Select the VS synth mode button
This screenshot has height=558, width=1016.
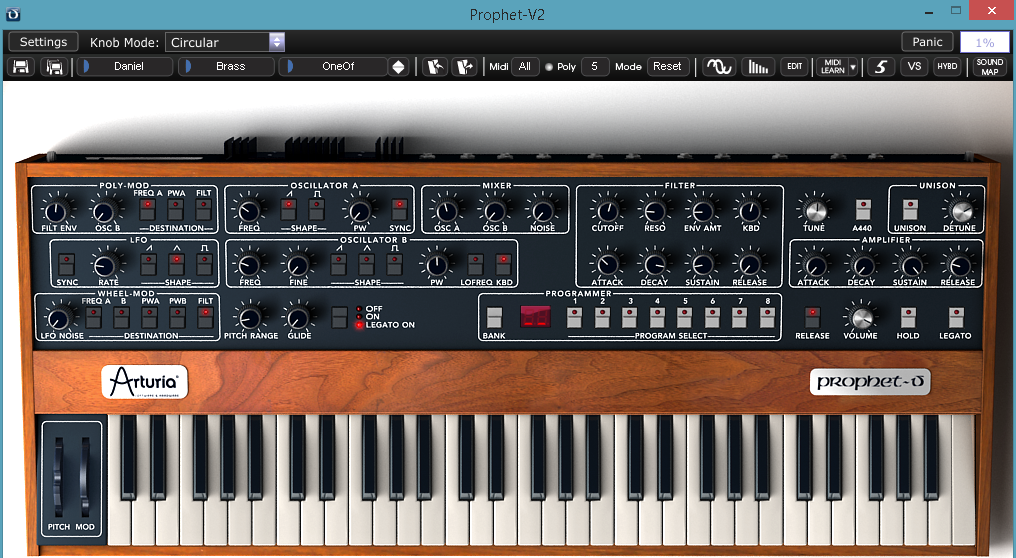point(914,67)
